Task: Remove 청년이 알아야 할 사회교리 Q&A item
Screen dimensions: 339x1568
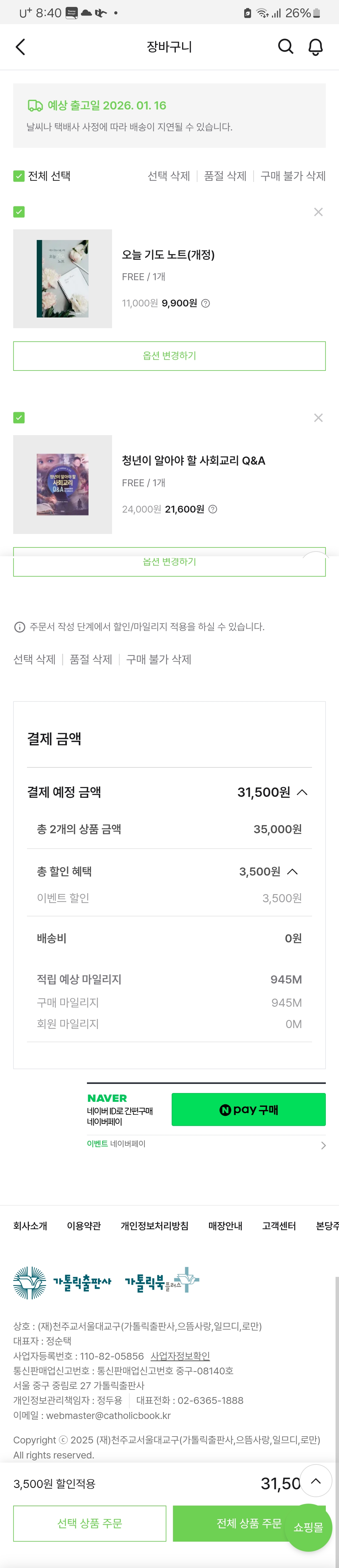Action: (318, 418)
